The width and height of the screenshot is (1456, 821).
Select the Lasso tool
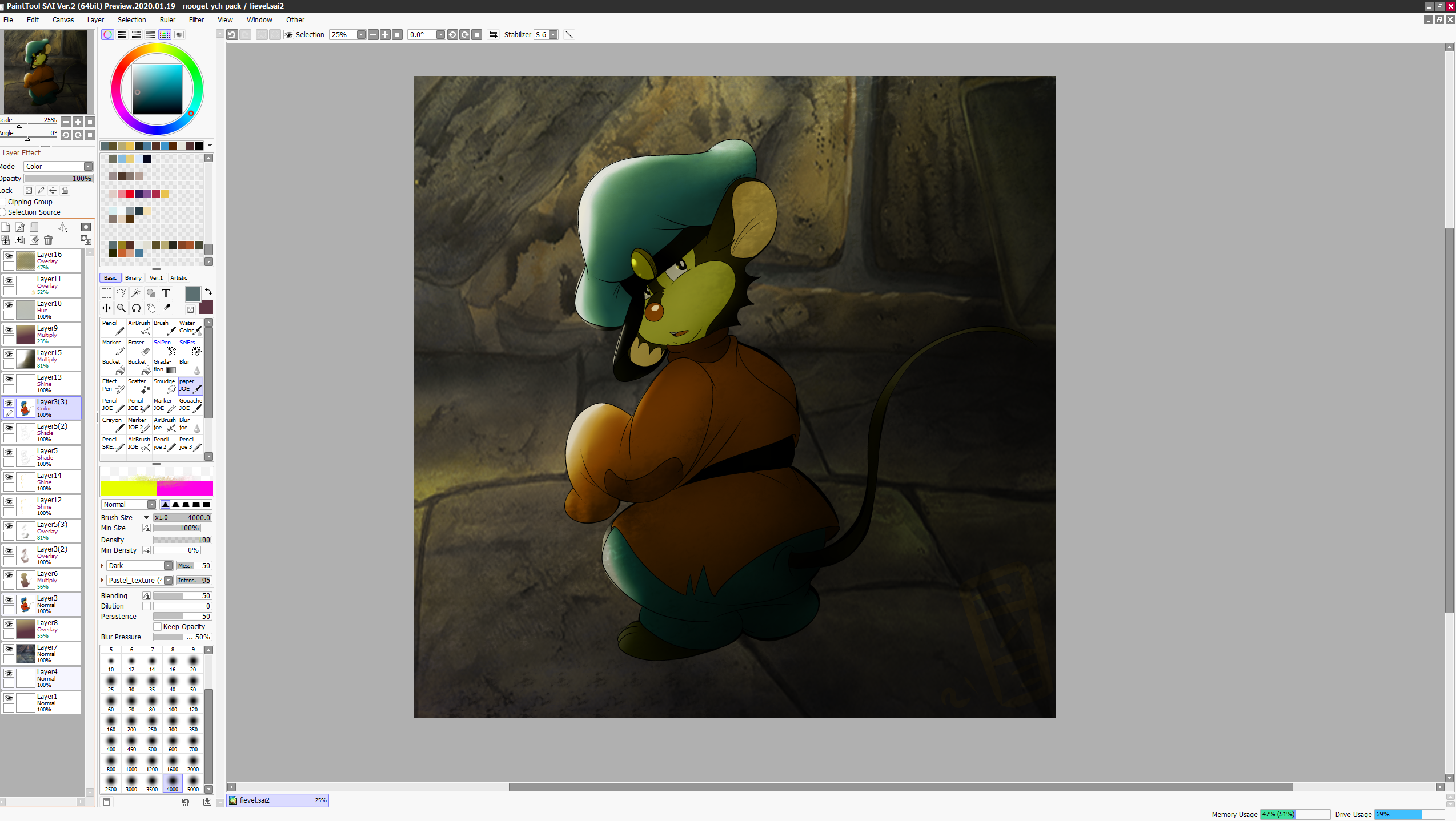pyautogui.click(x=121, y=293)
